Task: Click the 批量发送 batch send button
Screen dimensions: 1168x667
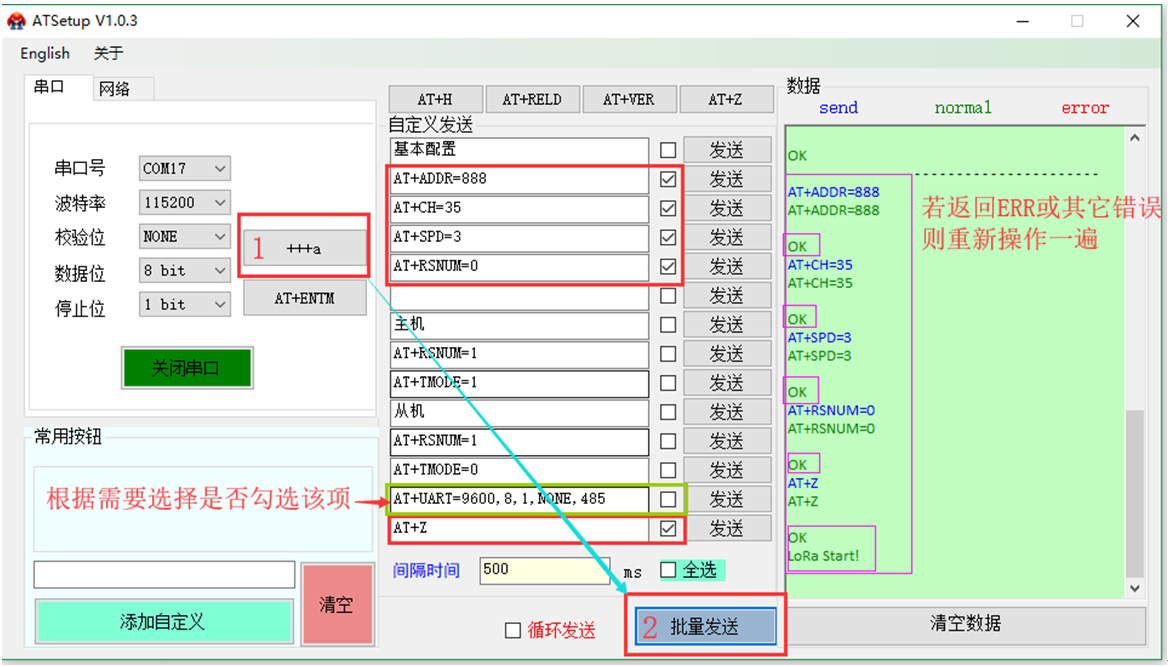Action: 705,627
